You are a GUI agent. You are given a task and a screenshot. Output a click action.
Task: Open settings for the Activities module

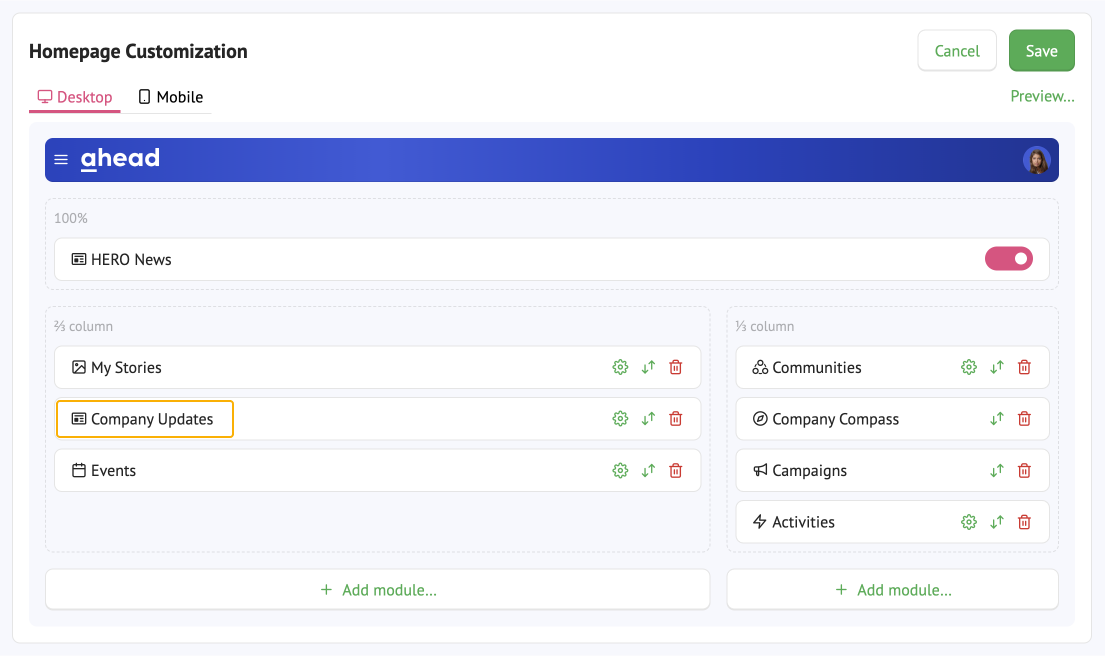(x=968, y=521)
